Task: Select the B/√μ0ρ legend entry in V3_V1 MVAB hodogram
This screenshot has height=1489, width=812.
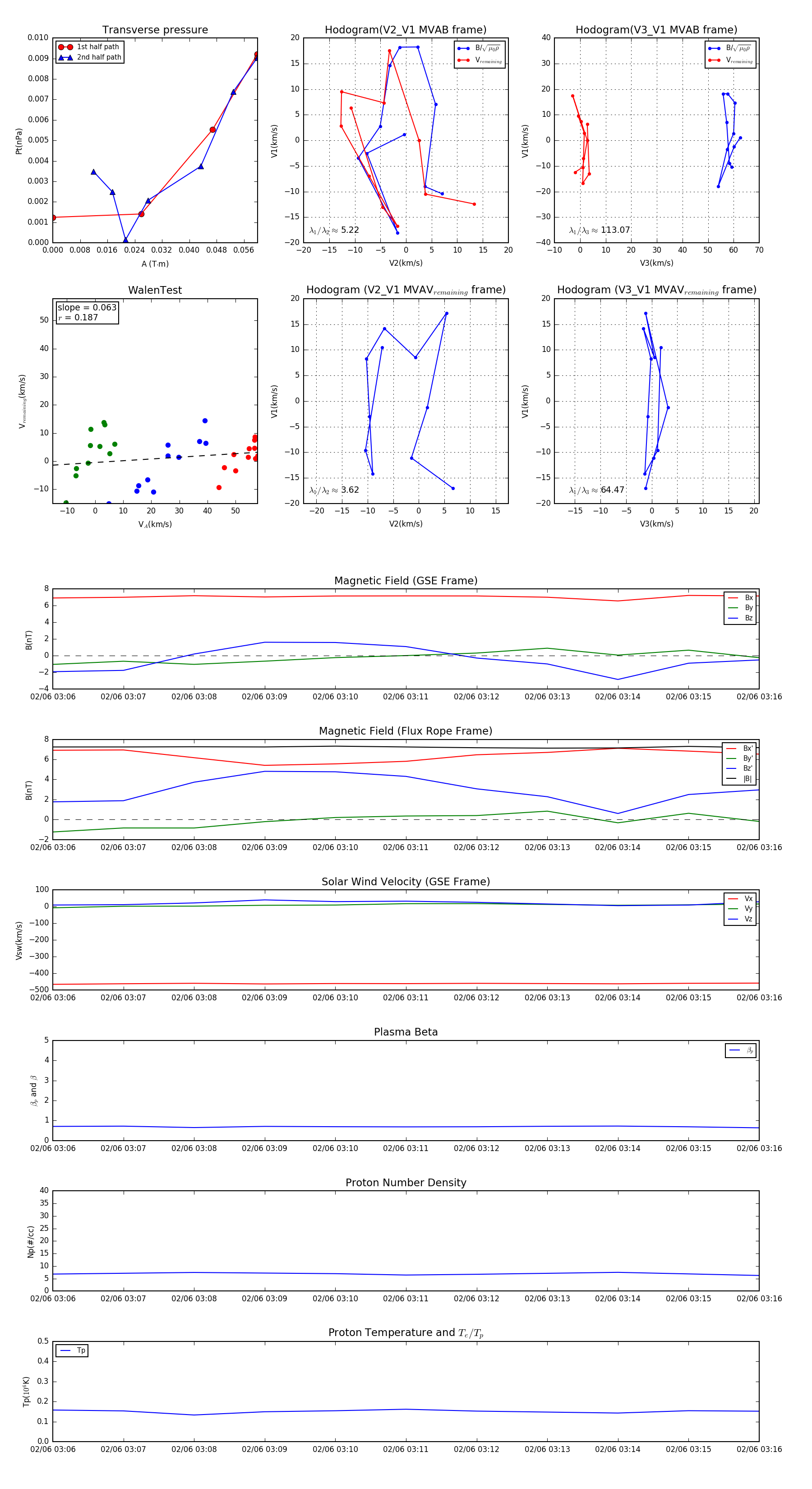Action: (x=730, y=48)
